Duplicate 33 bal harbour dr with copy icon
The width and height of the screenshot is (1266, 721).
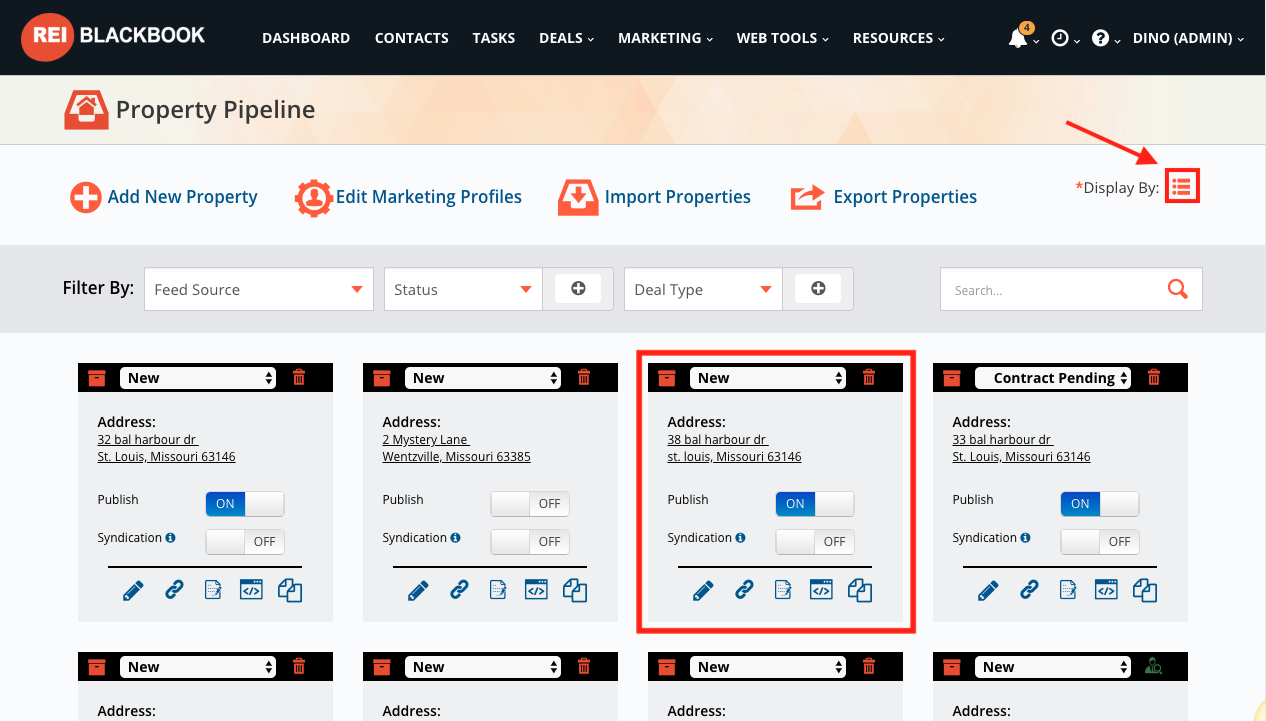click(1145, 590)
